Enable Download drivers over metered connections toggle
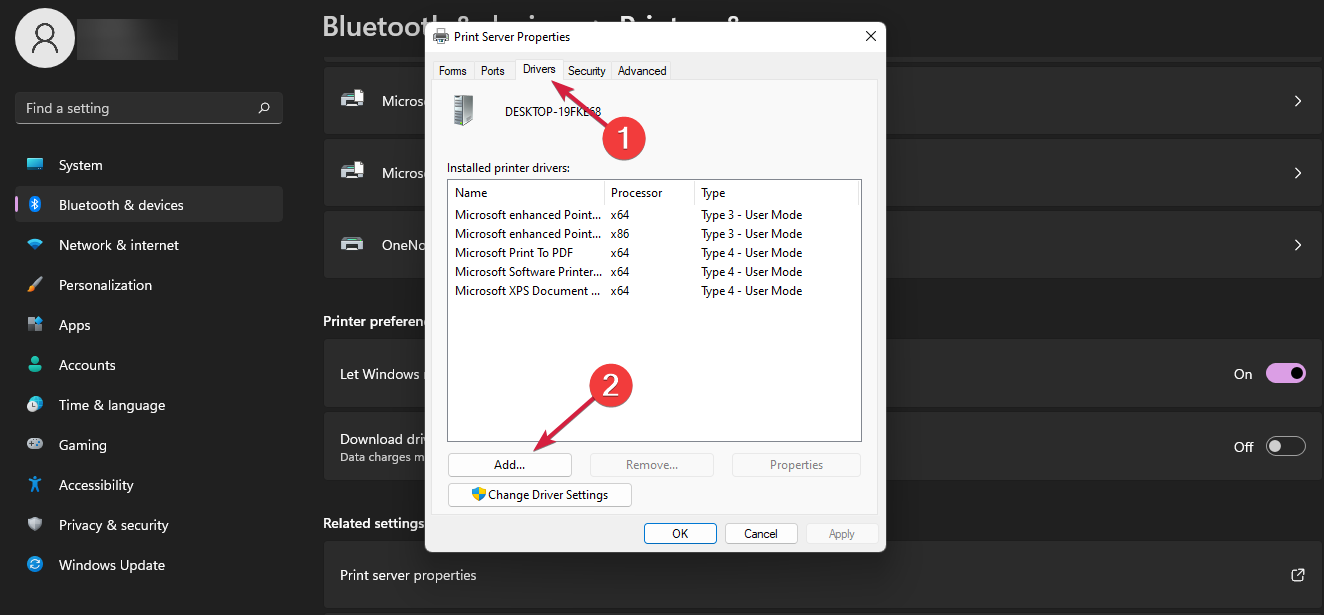 [1286, 447]
